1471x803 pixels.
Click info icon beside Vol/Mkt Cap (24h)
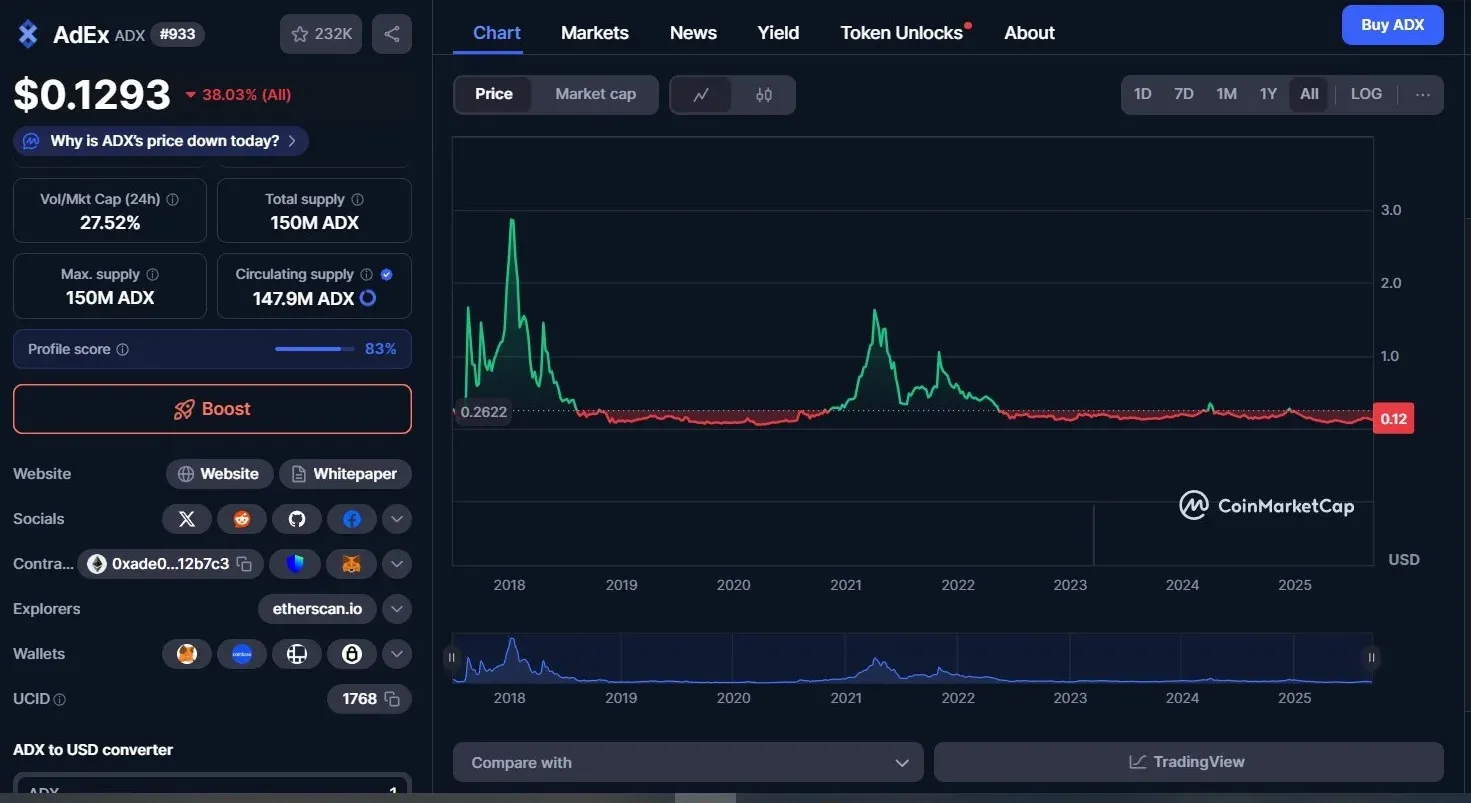(173, 199)
